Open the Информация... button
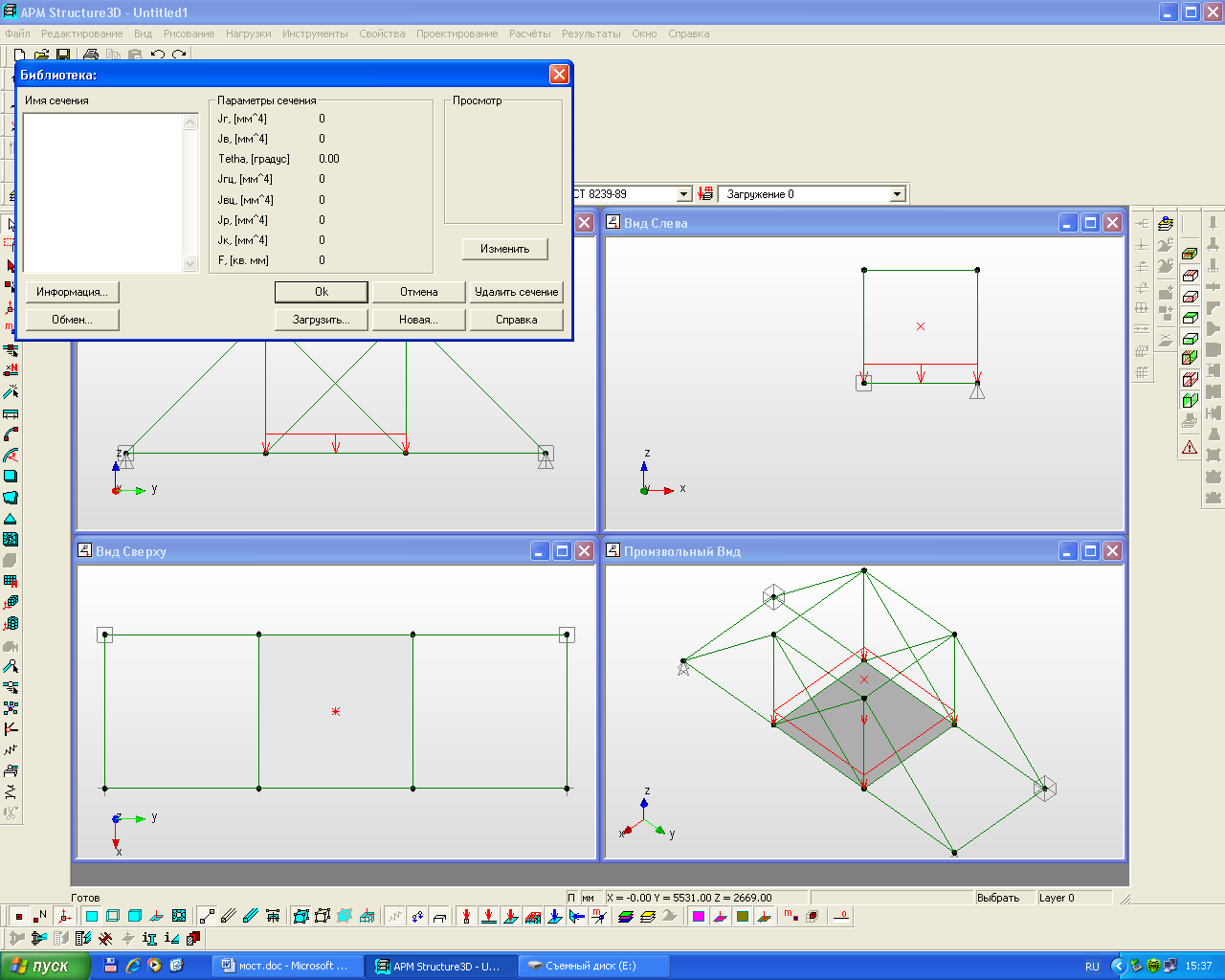The image size is (1225, 980). point(73,292)
